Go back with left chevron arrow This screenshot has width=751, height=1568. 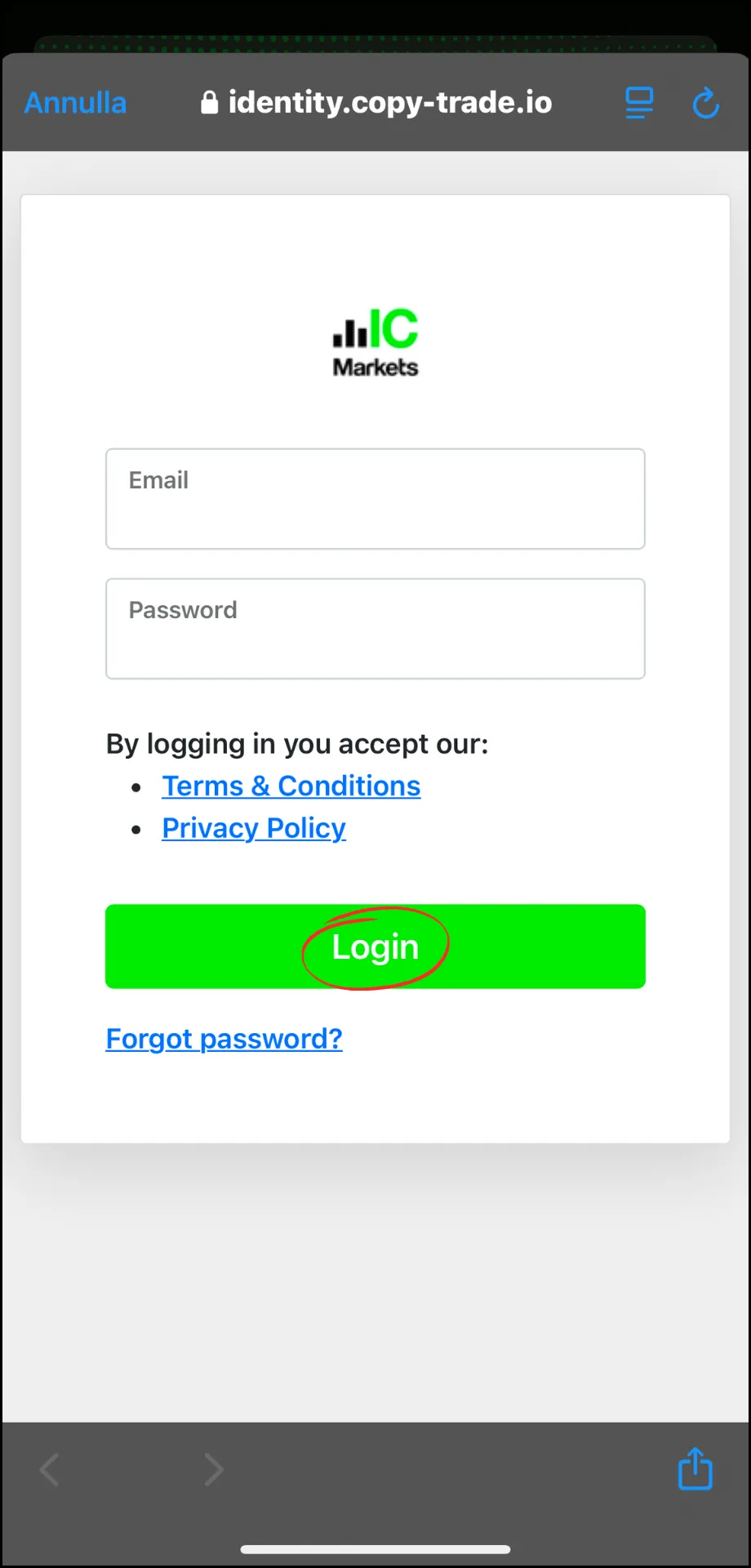pyautogui.click(x=50, y=1470)
